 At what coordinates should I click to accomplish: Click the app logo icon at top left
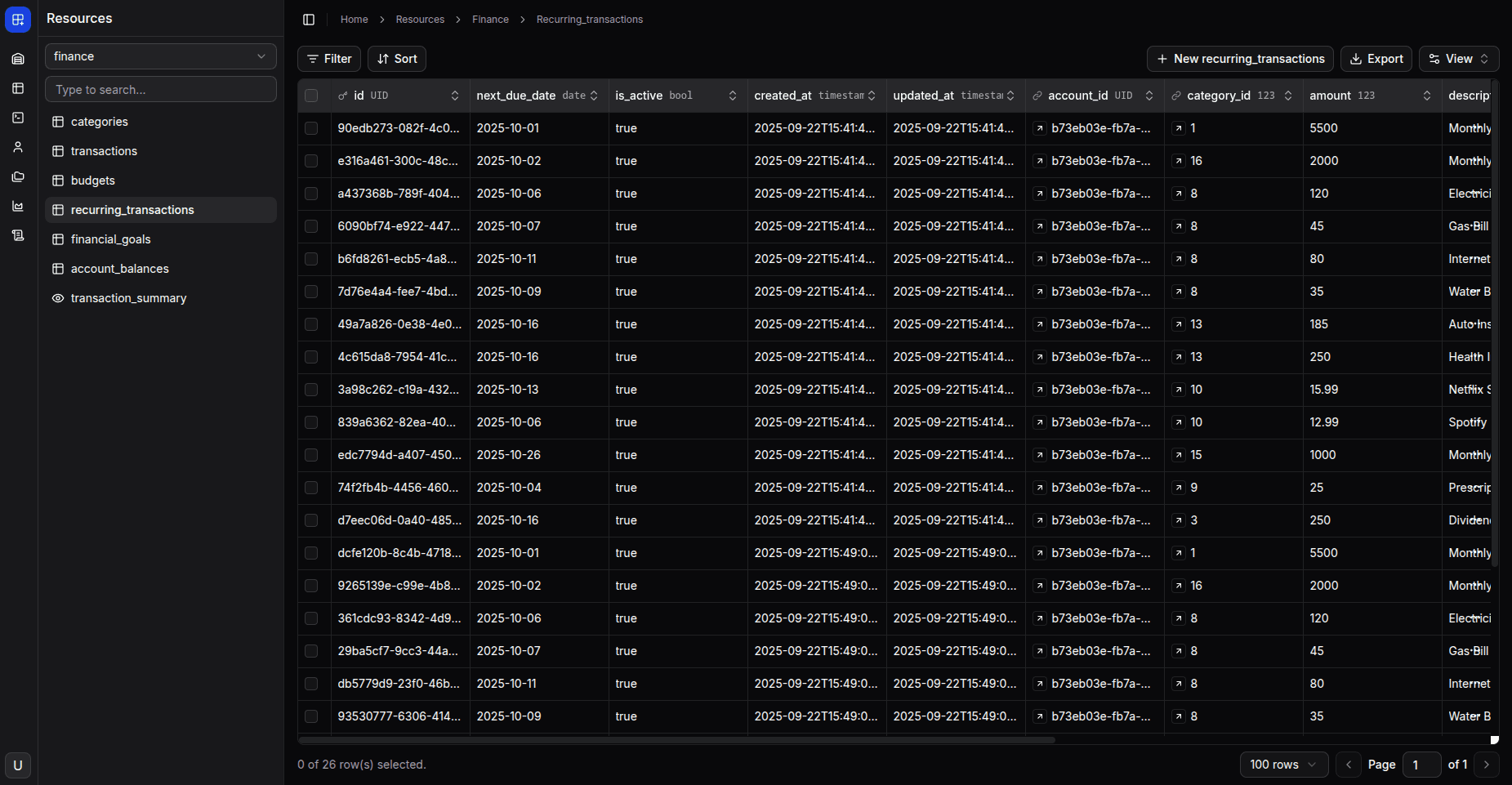click(18, 20)
